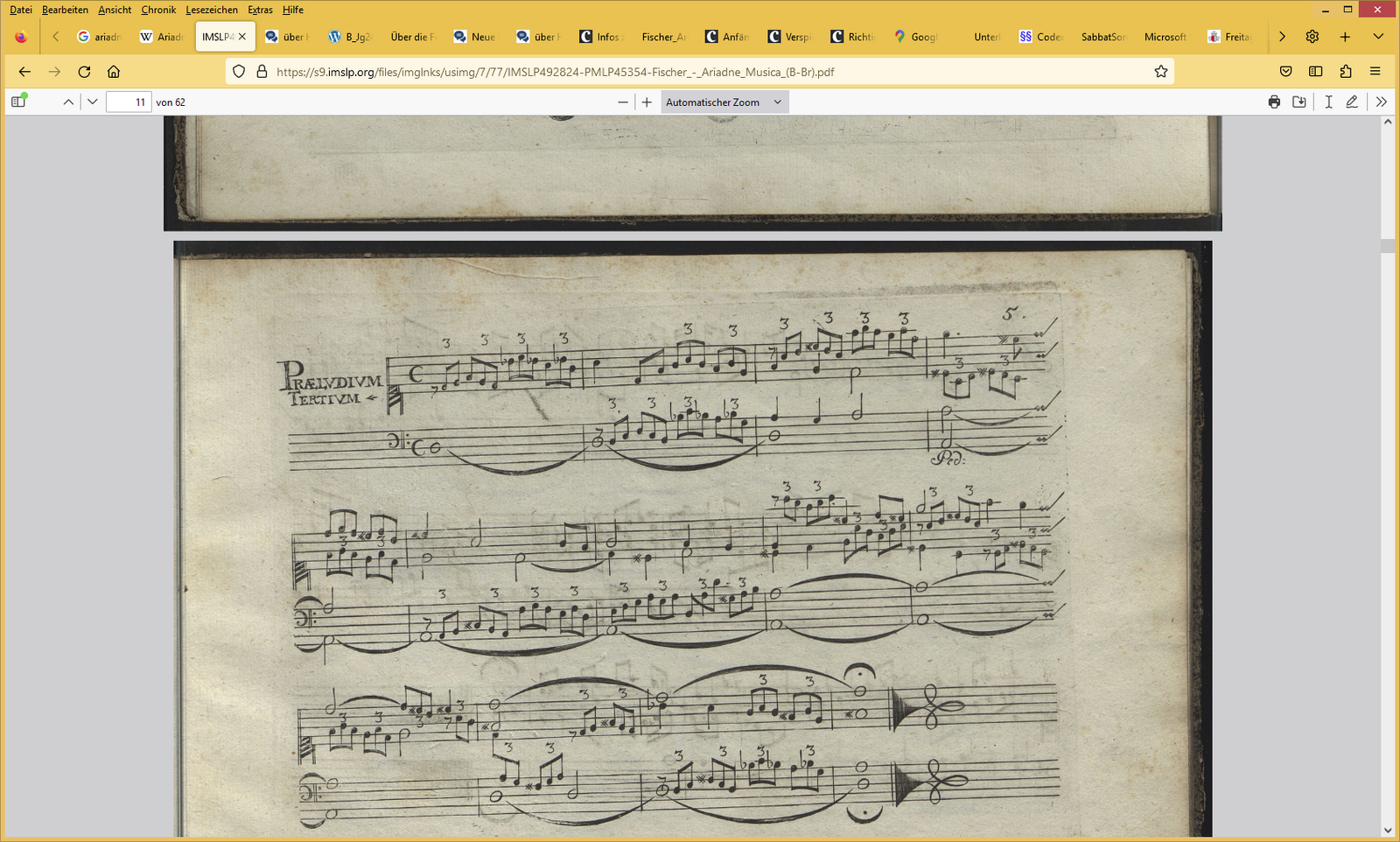Toggle the PDF viewer sidebar
Image resolution: width=1400 pixels, height=842 pixels.
pyautogui.click(x=18, y=102)
